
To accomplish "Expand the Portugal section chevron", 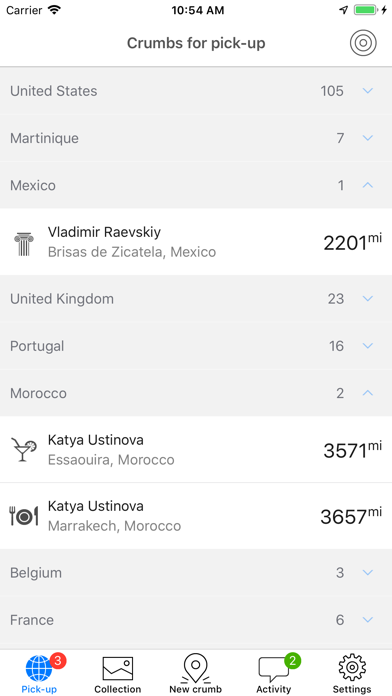I will coord(368,345).
